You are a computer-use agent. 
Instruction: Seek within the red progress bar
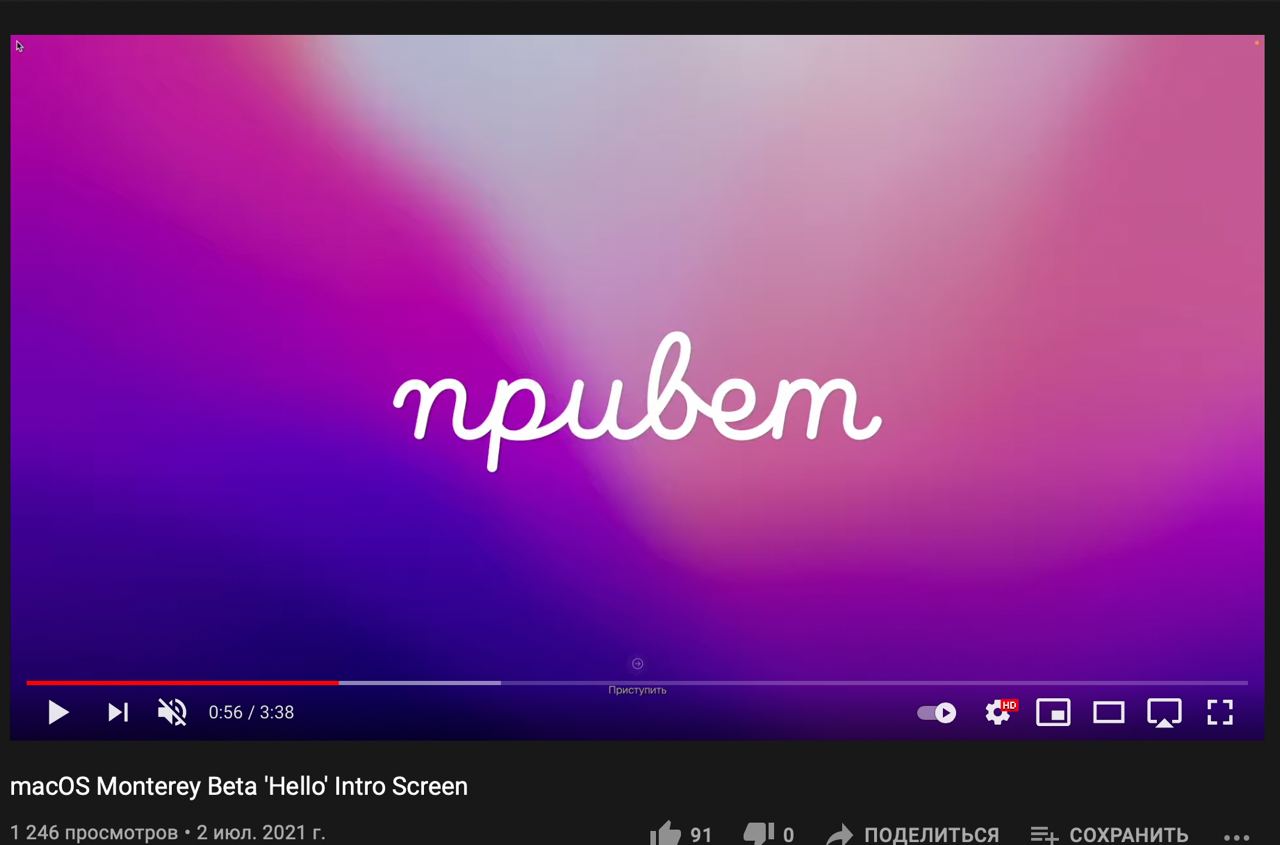click(x=182, y=682)
